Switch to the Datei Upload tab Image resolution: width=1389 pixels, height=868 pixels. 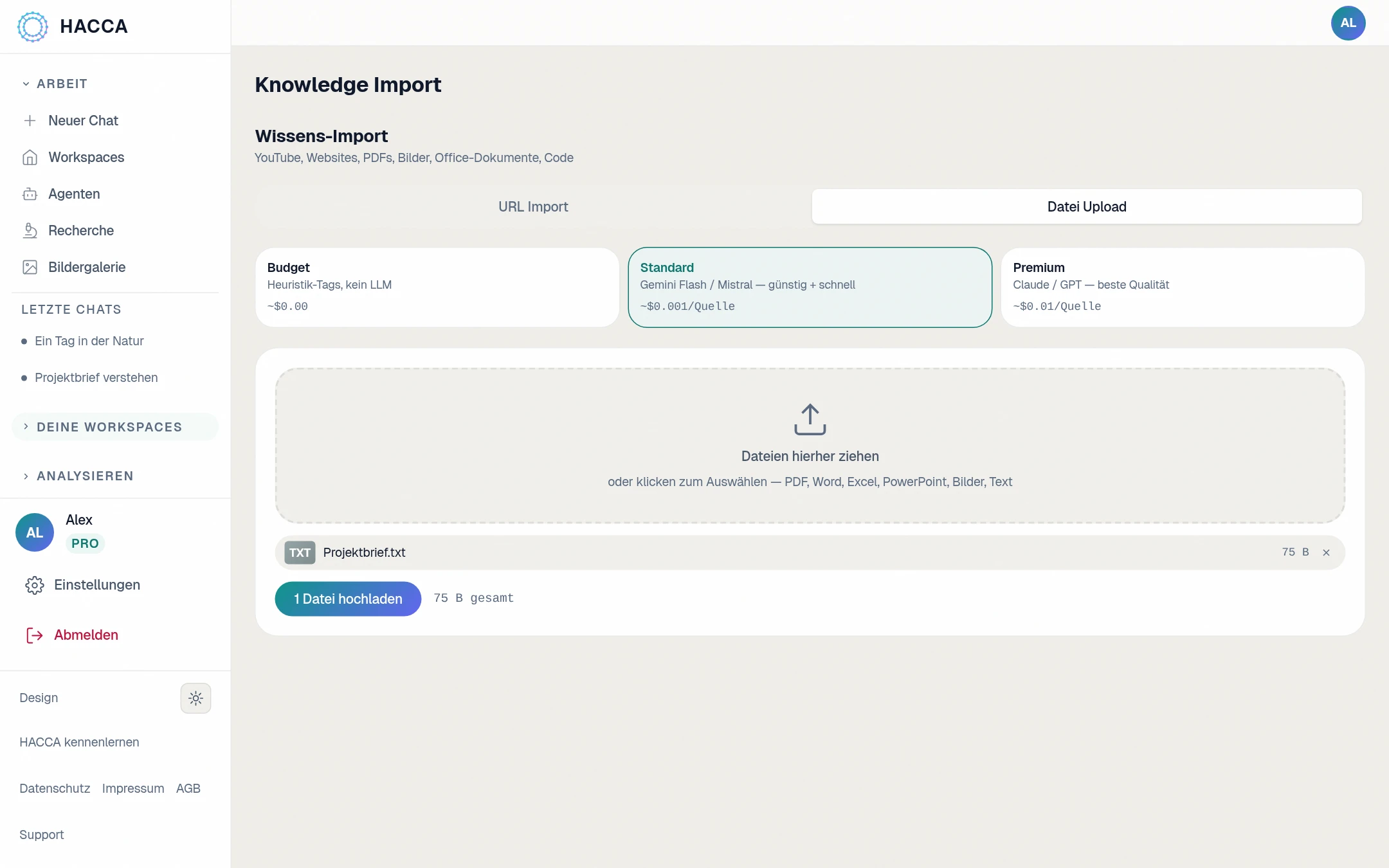click(1087, 207)
